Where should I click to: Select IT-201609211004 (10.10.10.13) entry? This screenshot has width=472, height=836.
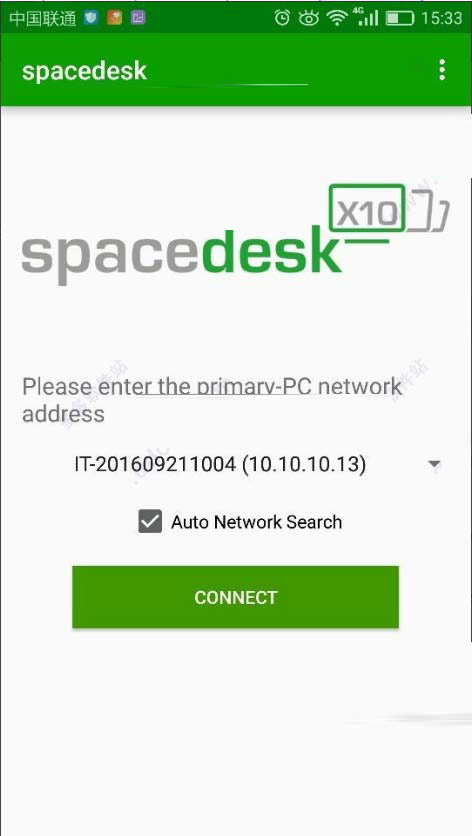tap(220, 464)
